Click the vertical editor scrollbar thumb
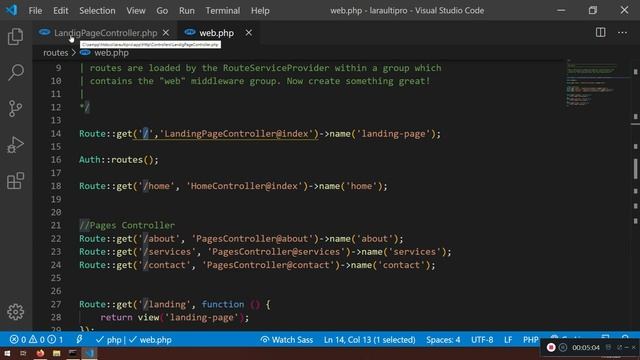The image size is (640, 360). click(636, 168)
